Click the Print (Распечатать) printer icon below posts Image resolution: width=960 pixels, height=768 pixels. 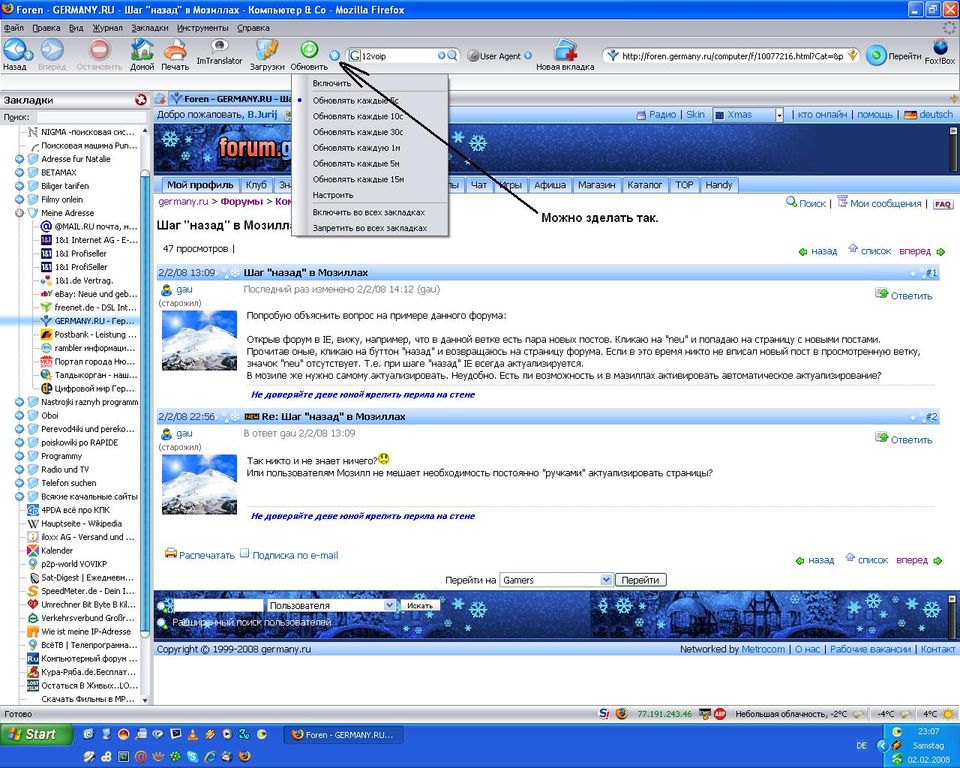[171, 554]
